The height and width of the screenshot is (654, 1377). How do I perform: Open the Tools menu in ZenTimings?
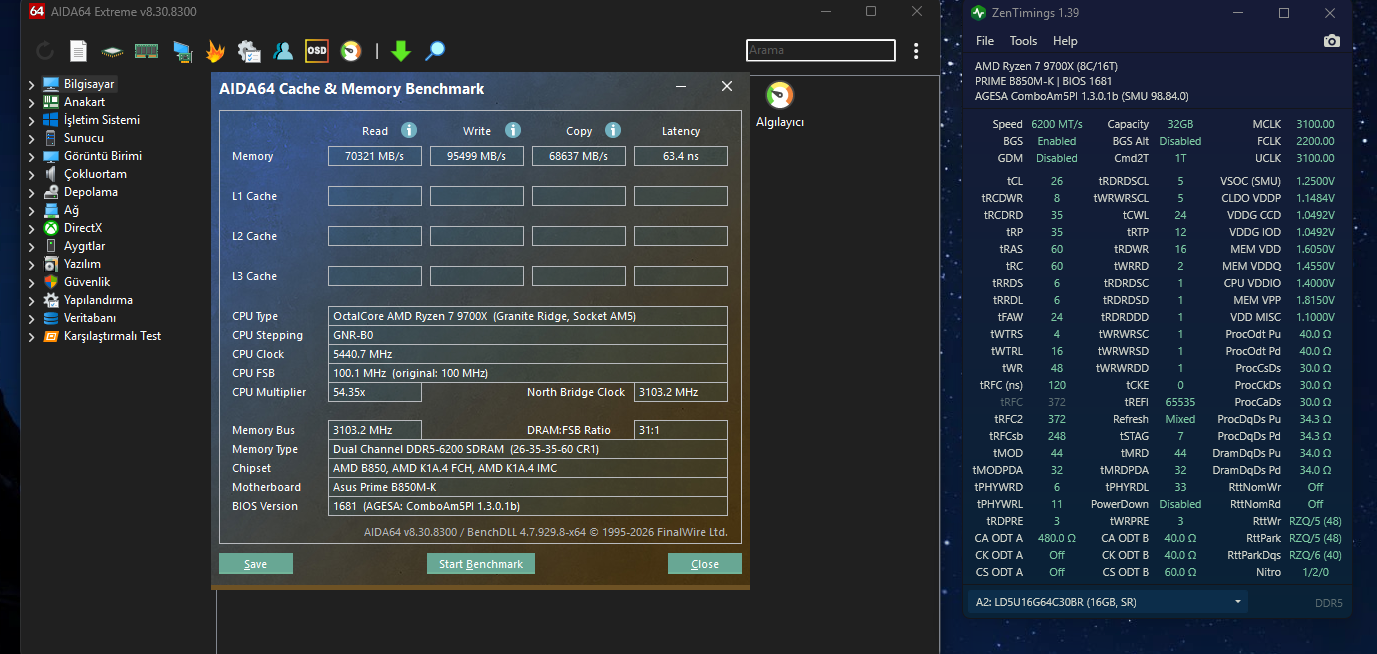[1023, 41]
